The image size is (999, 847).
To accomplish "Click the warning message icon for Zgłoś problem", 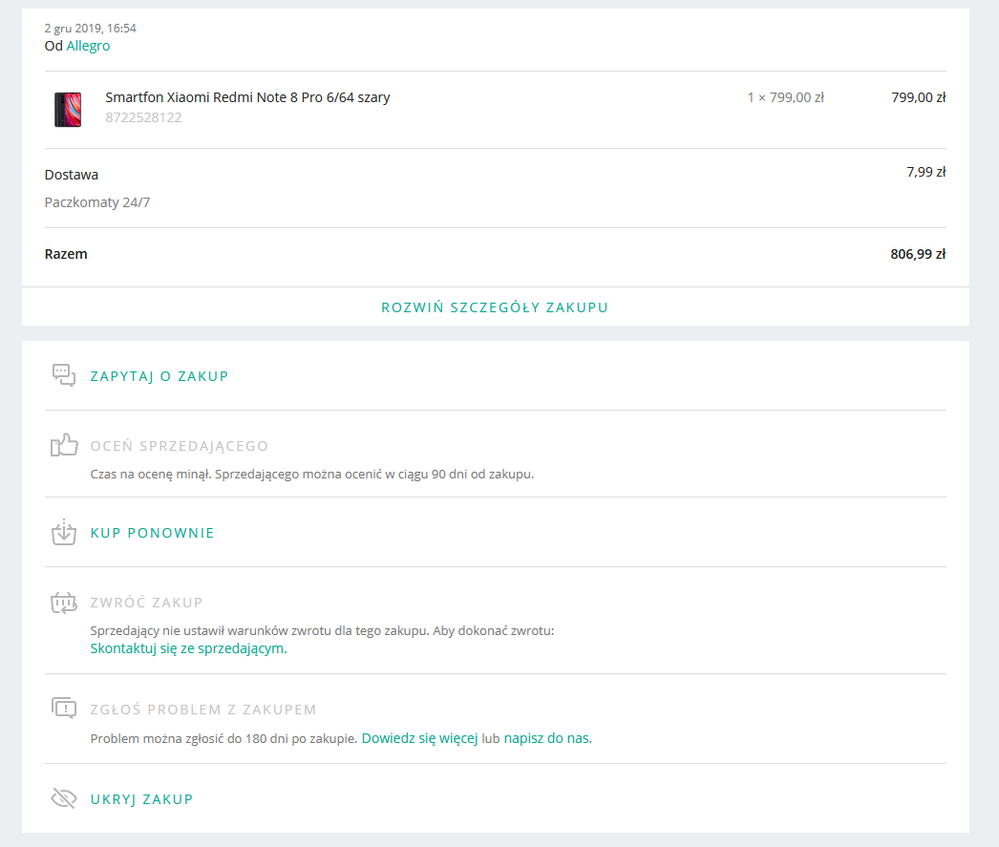I will 64,708.
